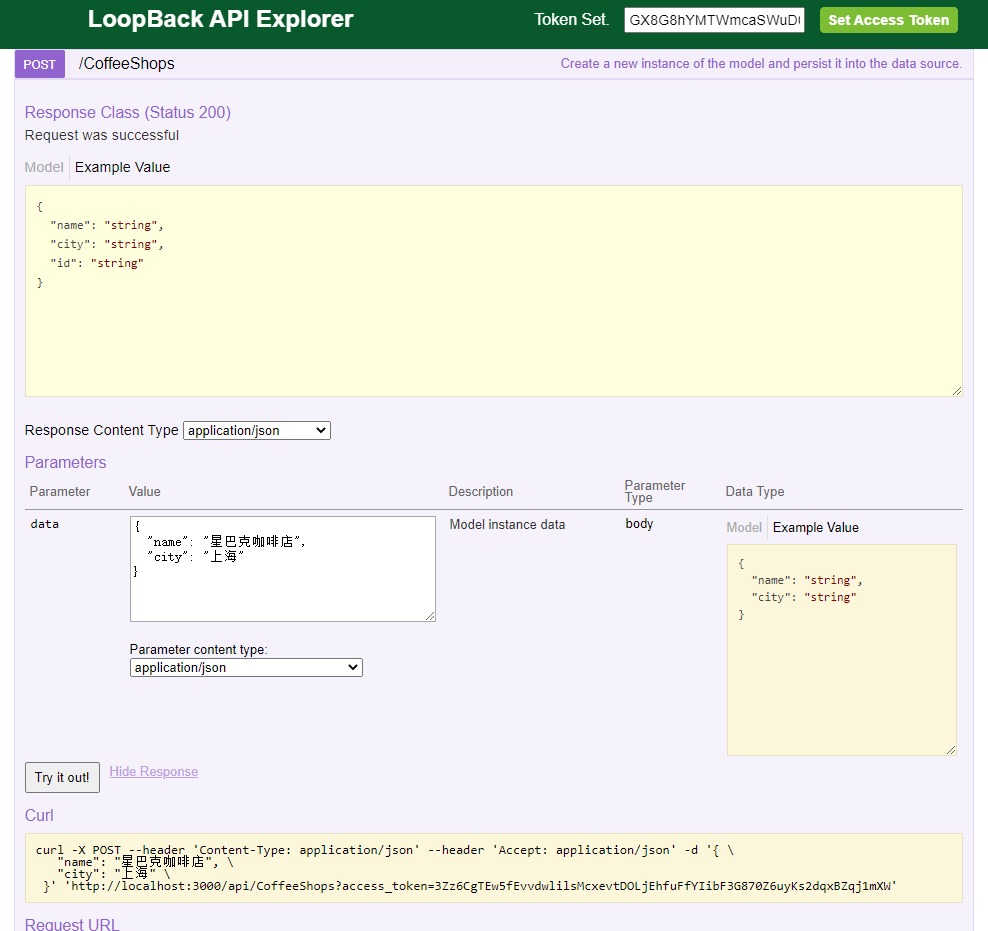Click the POST method badge
This screenshot has height=931, width=988.
pos(40,64)
